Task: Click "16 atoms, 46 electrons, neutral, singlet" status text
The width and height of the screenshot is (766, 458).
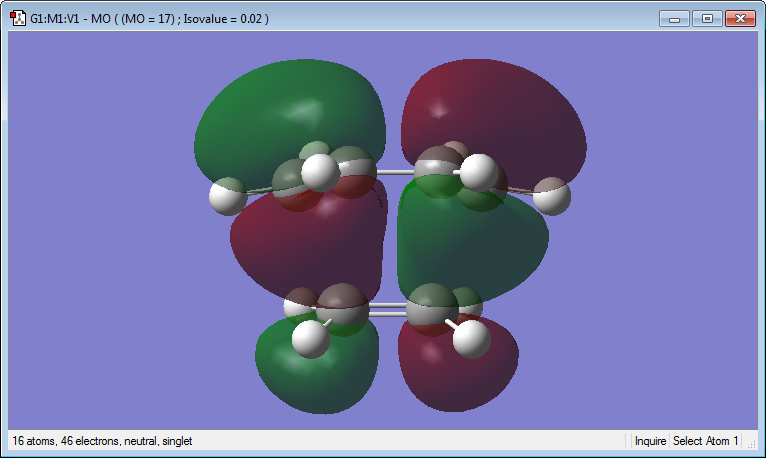Action: tap(102, 441)
